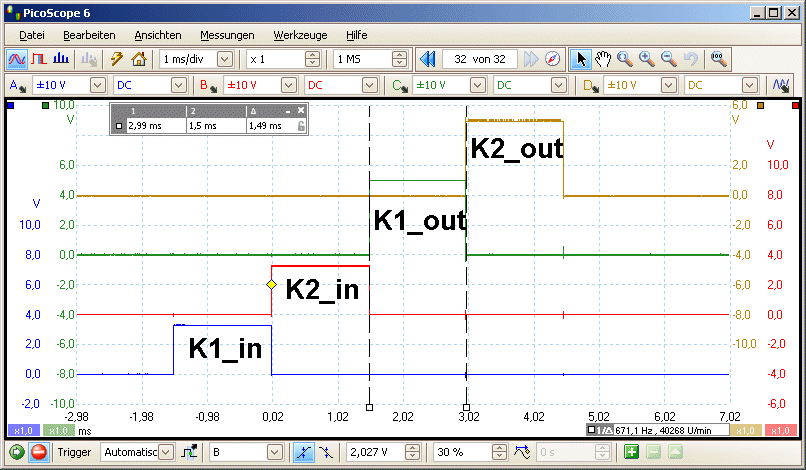Click channel B options button
Screen dimensions: 806x470
pyautogui.click(x=207, y=85)
